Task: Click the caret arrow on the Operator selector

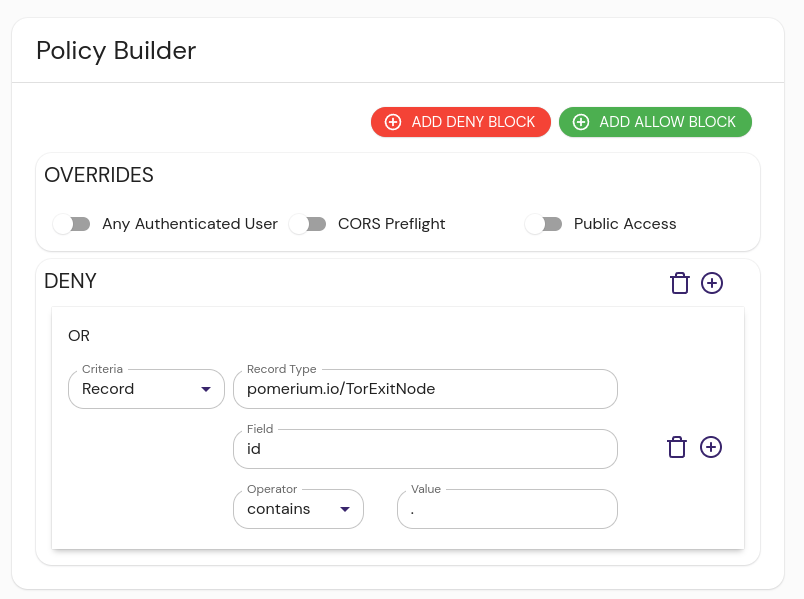Action: tap(347, 509)
